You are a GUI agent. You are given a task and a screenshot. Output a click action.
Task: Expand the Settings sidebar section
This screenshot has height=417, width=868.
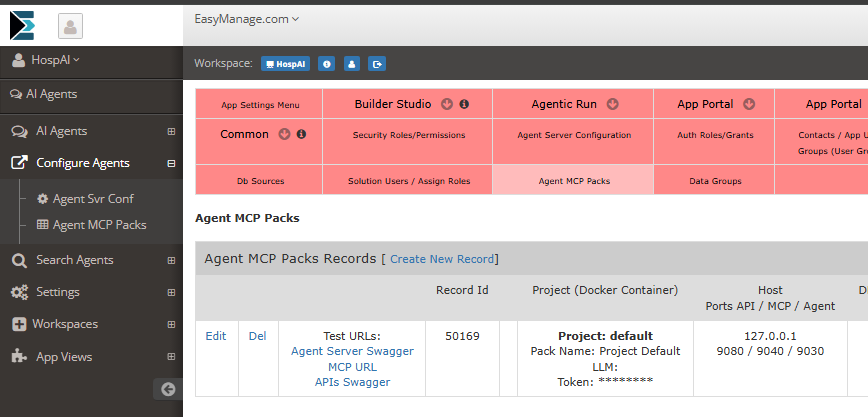171,292
